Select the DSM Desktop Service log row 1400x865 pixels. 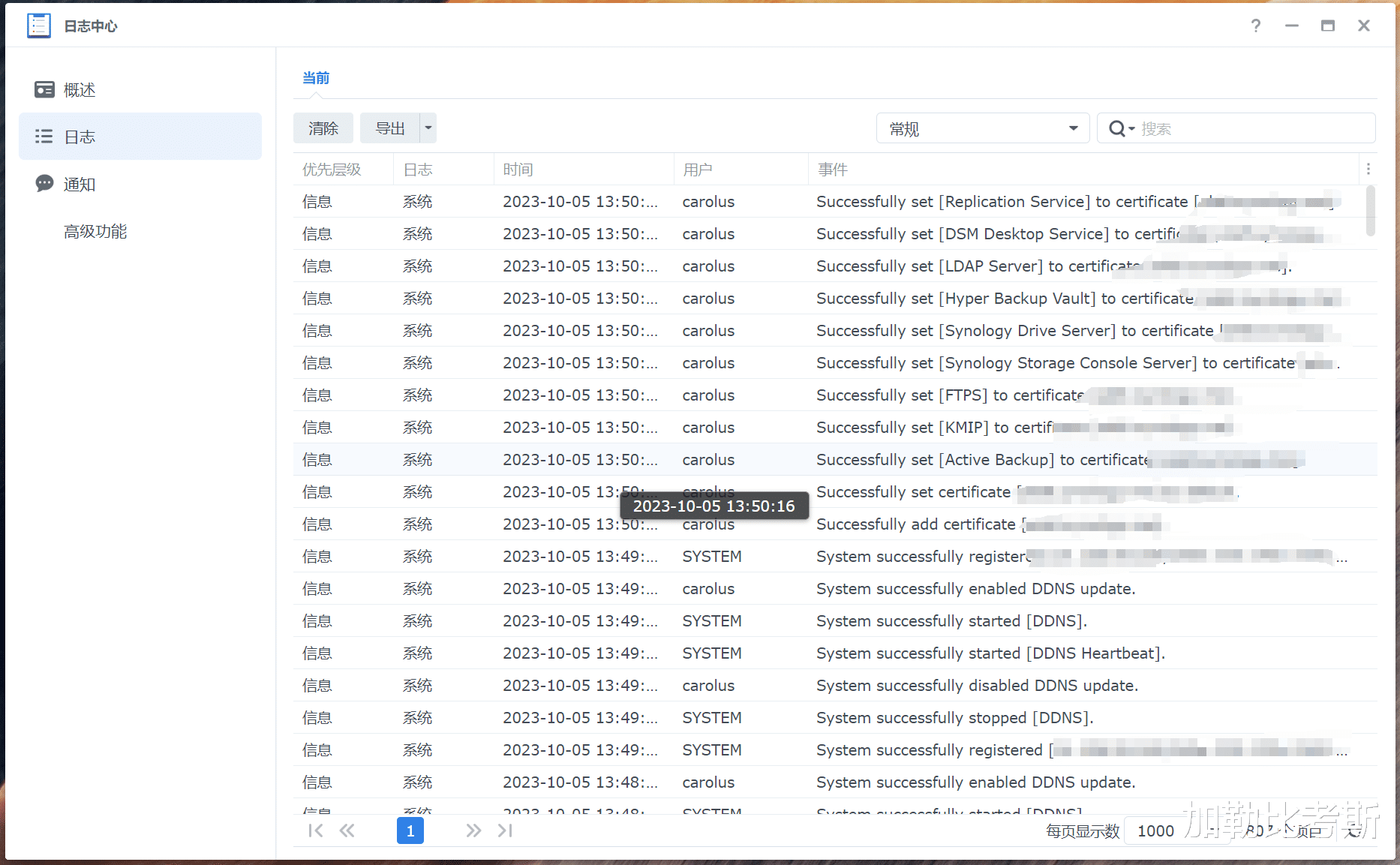pos(834,234)
